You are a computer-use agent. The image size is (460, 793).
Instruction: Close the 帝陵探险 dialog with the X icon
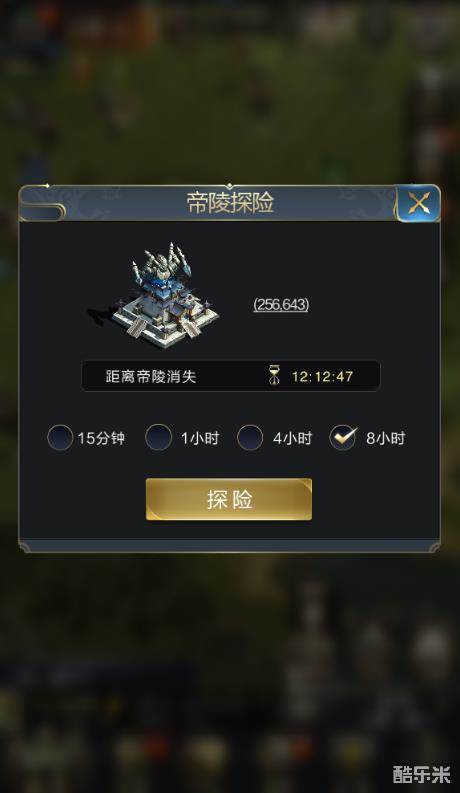(419, 204)
